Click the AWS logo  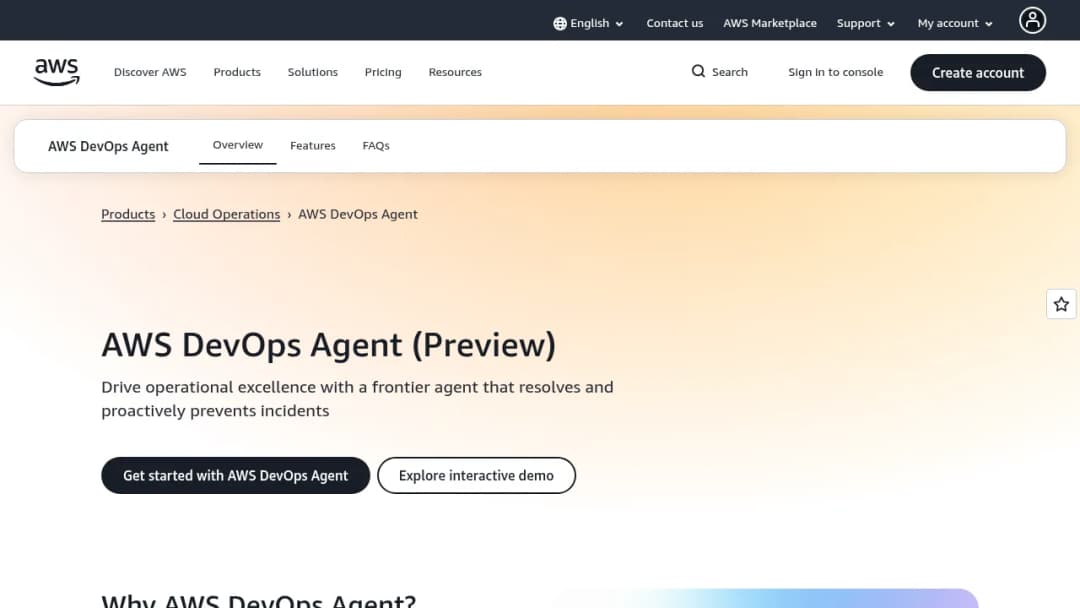coord(56,72)
